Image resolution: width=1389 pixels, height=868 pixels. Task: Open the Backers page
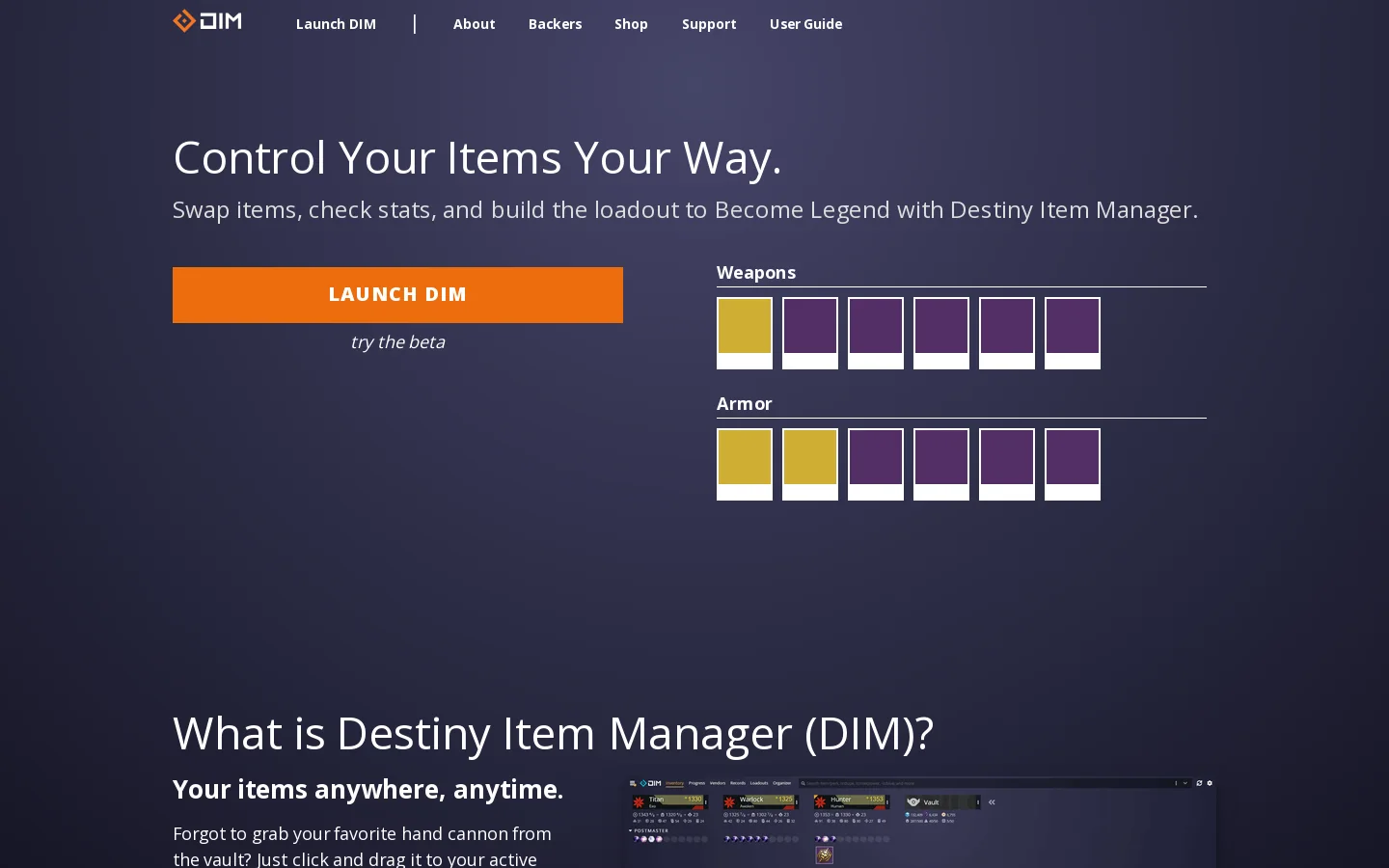(555, 24)
